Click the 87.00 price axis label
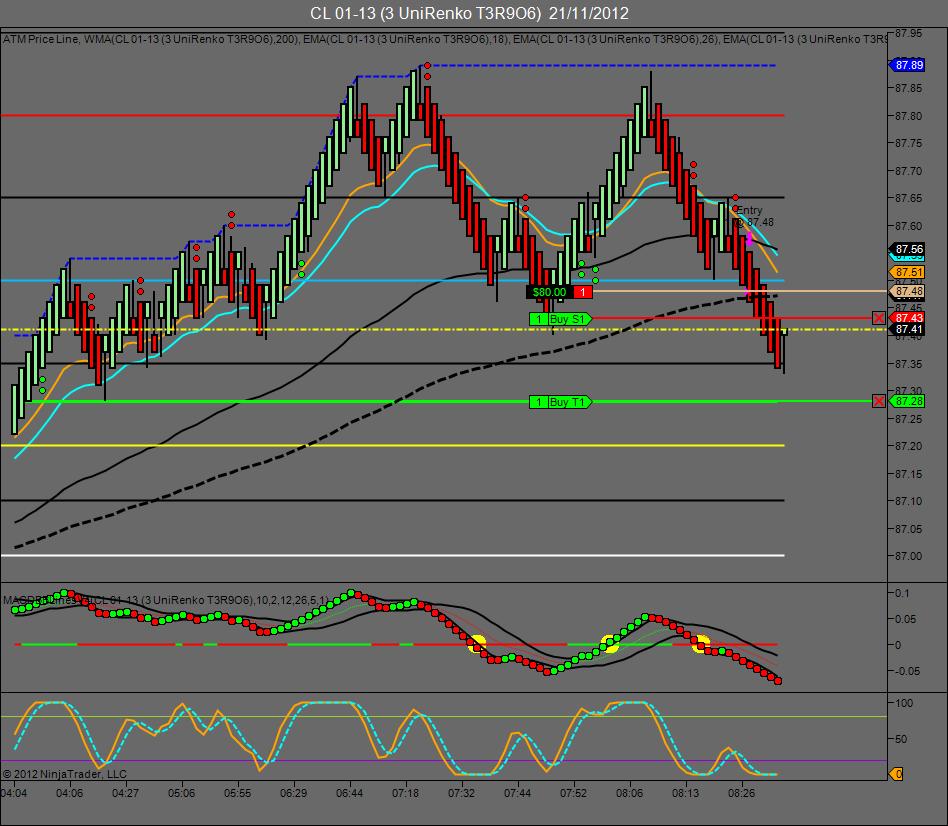The width and height of the screenshot is (948, 826). coord(909,556)
